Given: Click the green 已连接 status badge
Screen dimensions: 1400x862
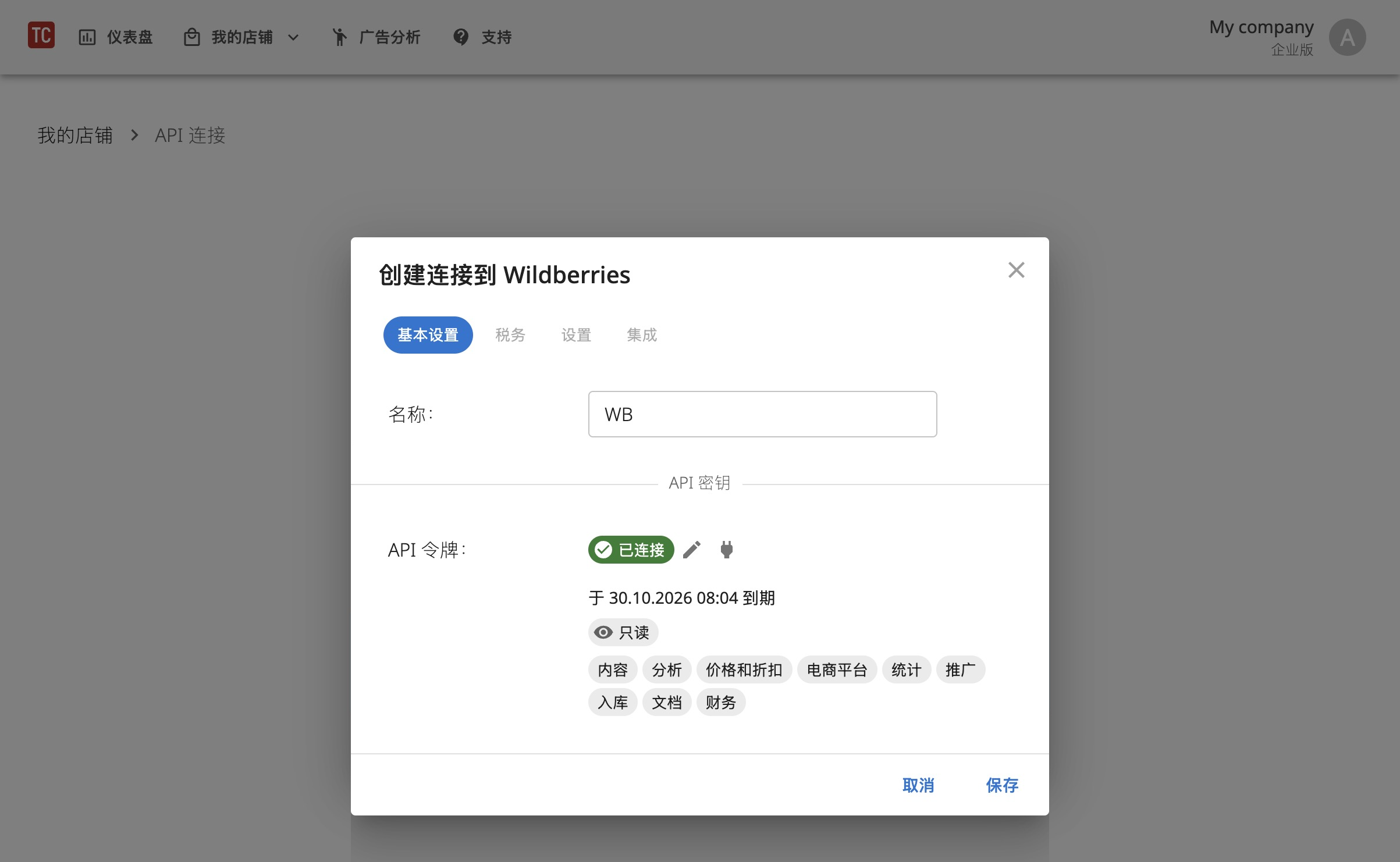Looking at the screenshot, I should tap(631, 550).
